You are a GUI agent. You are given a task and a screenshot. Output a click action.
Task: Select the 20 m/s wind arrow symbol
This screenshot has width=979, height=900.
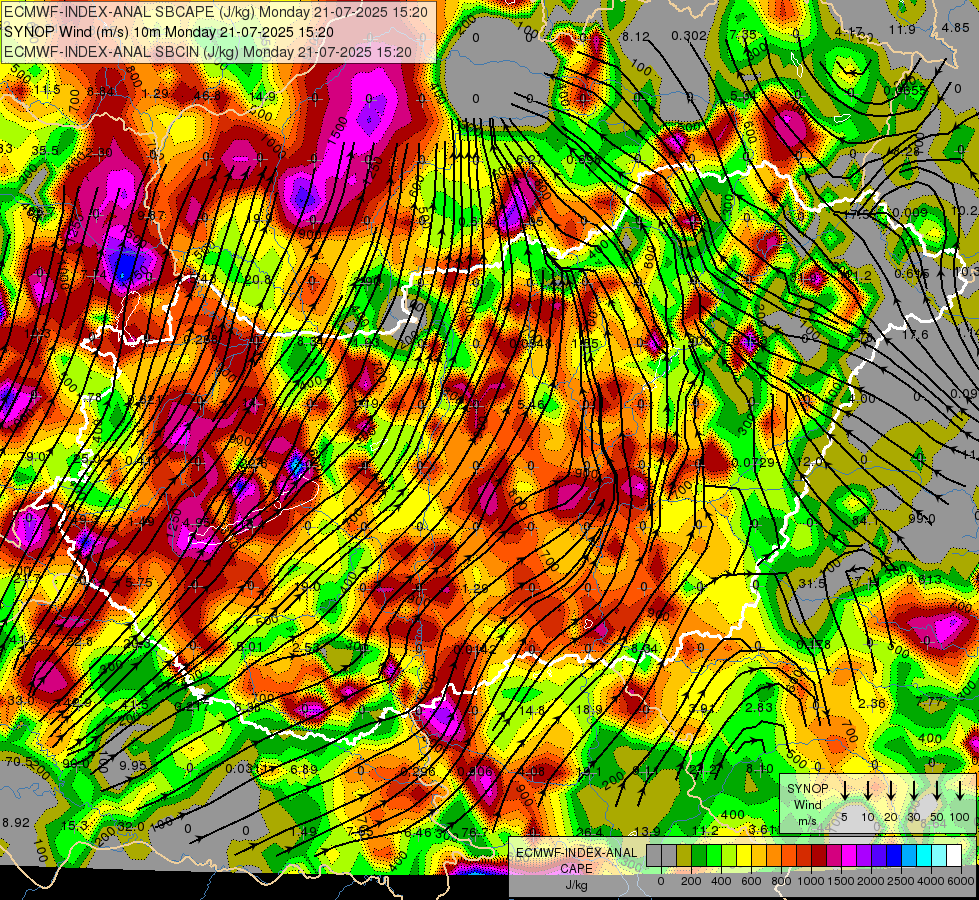click(x=891, y=791)
